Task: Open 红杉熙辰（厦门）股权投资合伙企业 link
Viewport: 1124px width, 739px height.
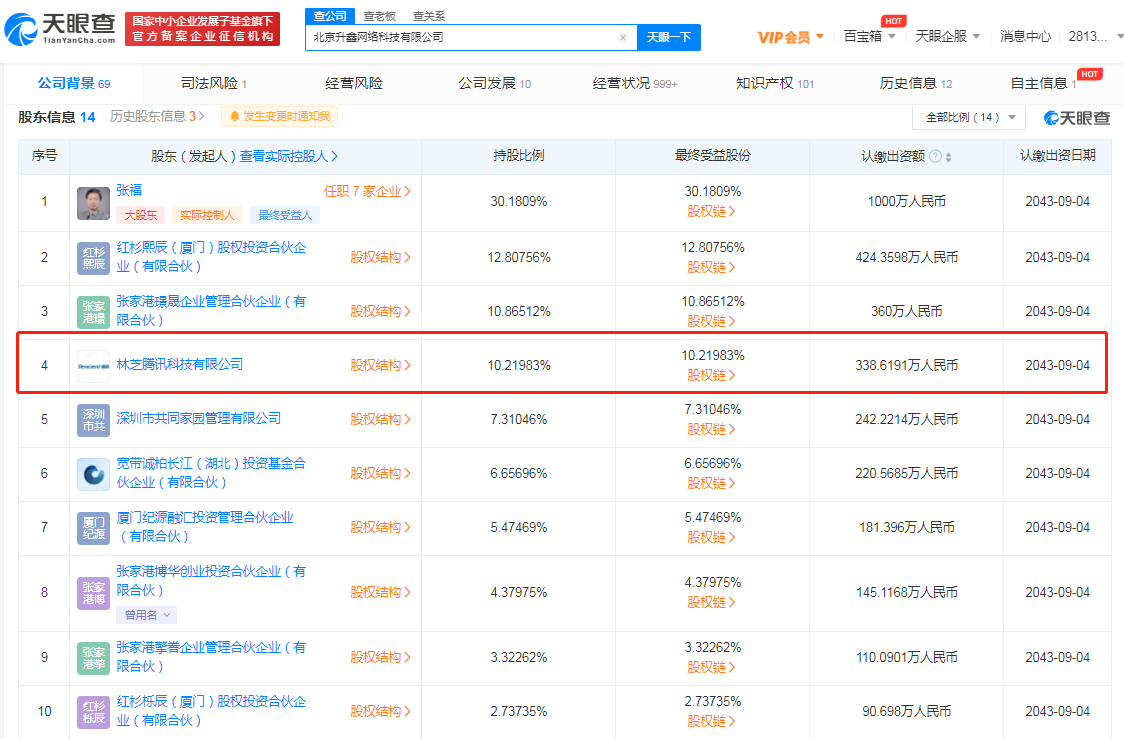Action: pyautogui.click(x=211, y=257)
